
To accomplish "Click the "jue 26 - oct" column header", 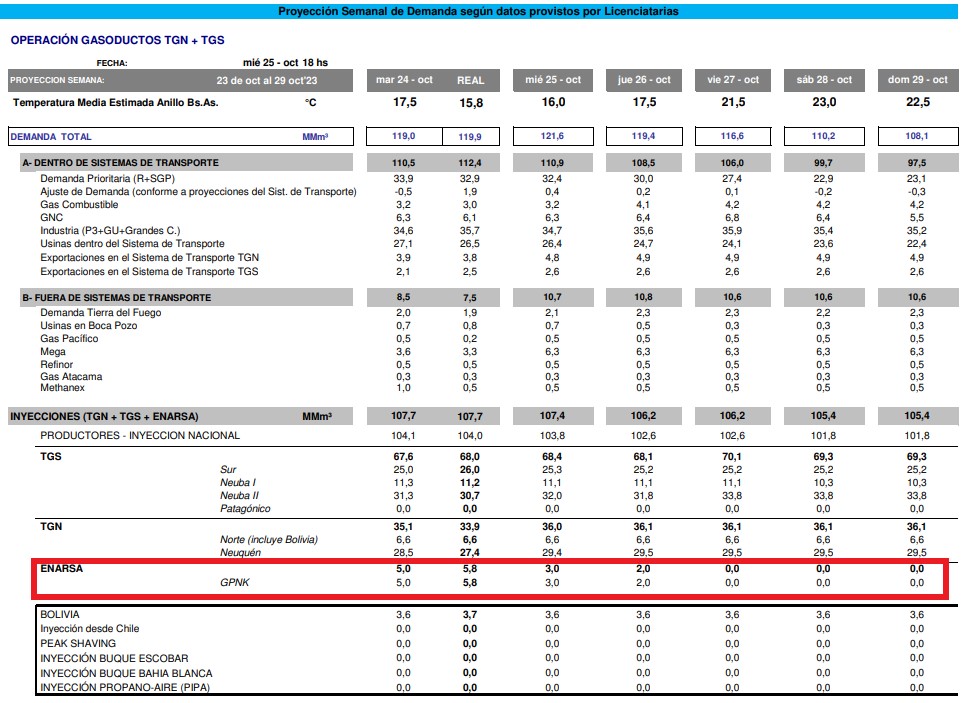I will 644,79.
